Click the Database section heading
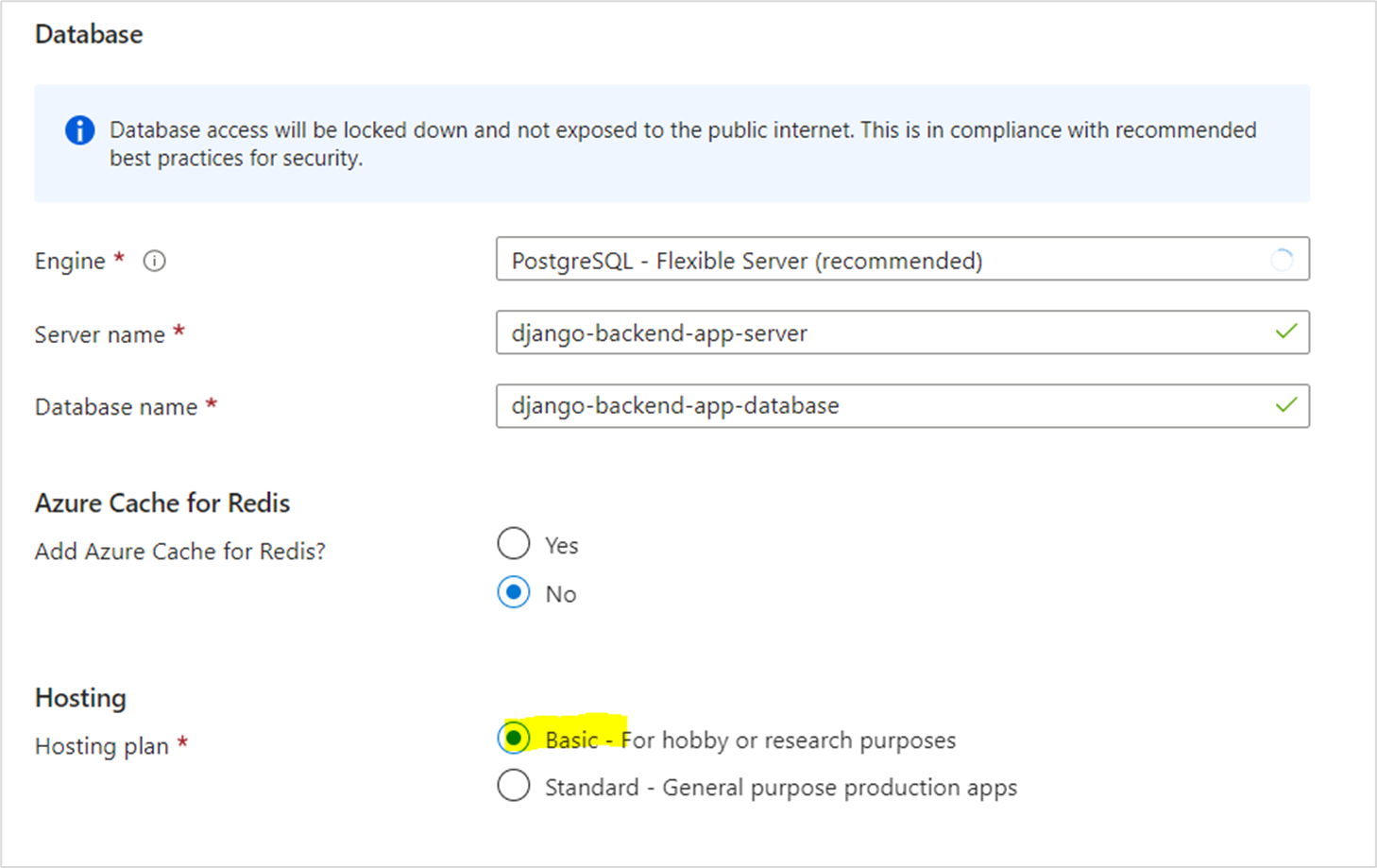The height and width of the screenshot is (868, 1377). (x=89, y=34)
